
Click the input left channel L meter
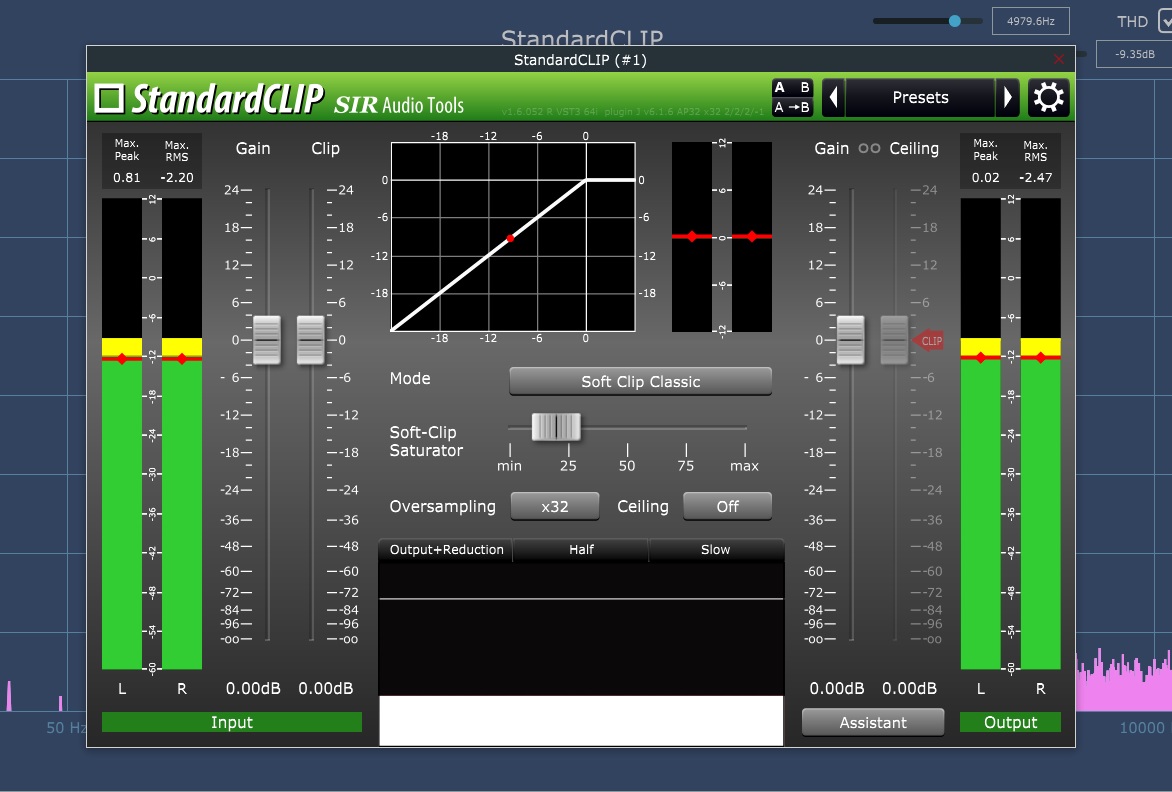122,433
